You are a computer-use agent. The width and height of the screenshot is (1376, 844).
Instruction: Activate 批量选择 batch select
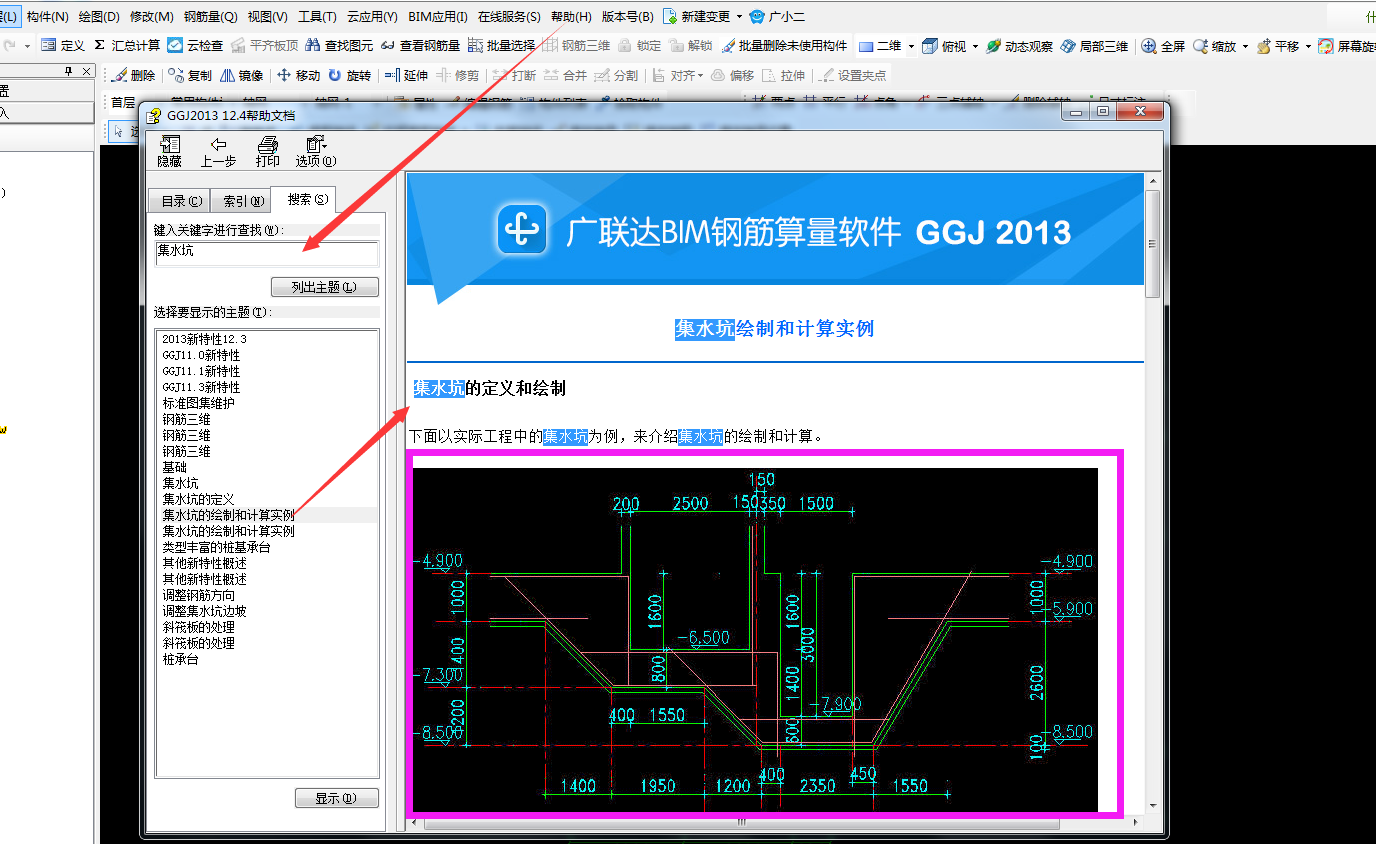[x=502, y=46]
